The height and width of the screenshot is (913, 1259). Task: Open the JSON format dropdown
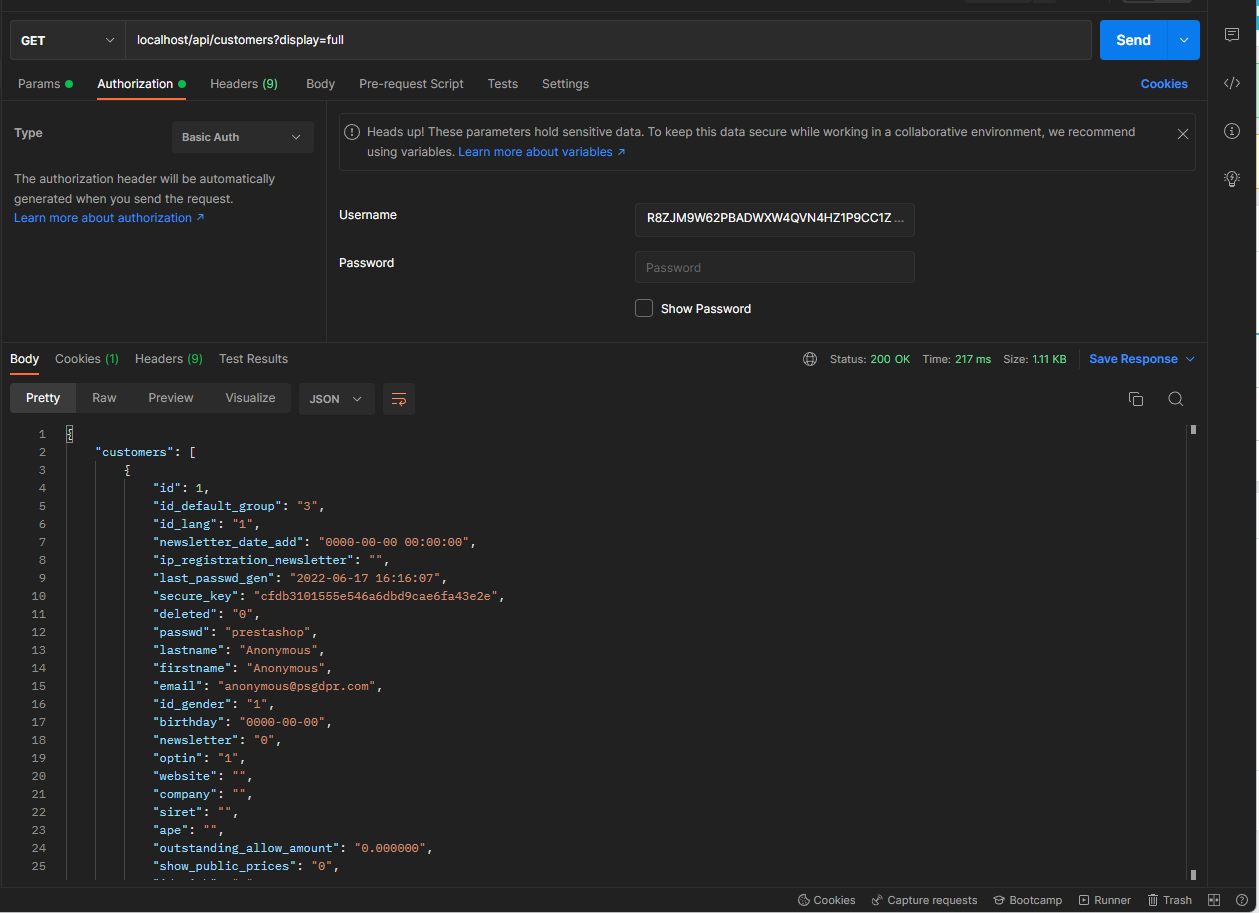click(336, 398)
